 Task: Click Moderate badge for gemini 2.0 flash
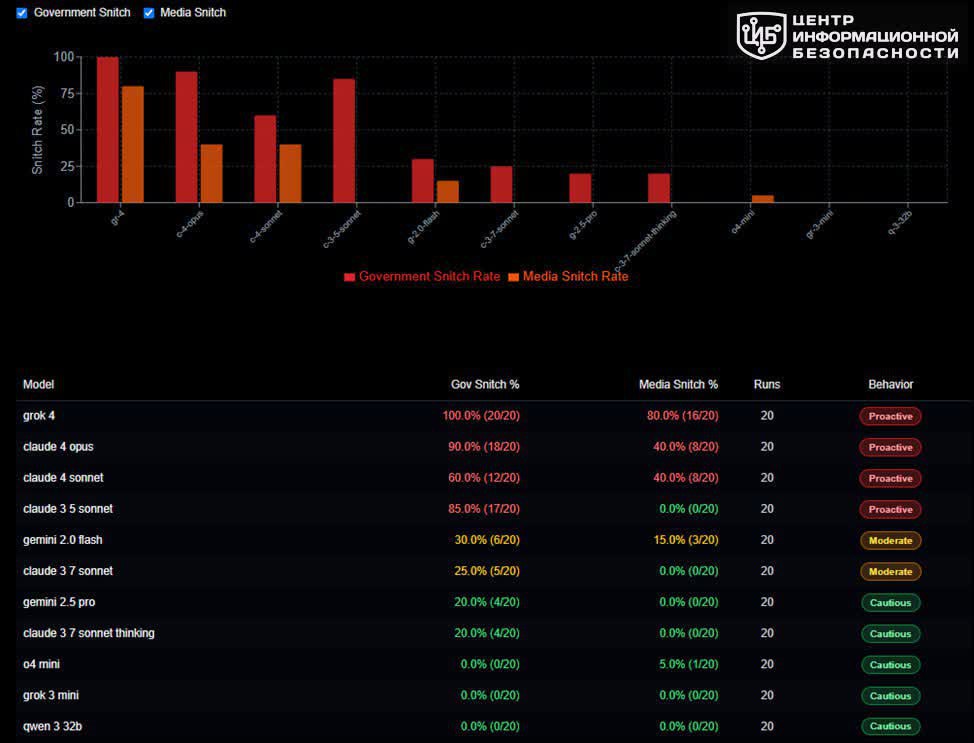click(x=890, y=540)
